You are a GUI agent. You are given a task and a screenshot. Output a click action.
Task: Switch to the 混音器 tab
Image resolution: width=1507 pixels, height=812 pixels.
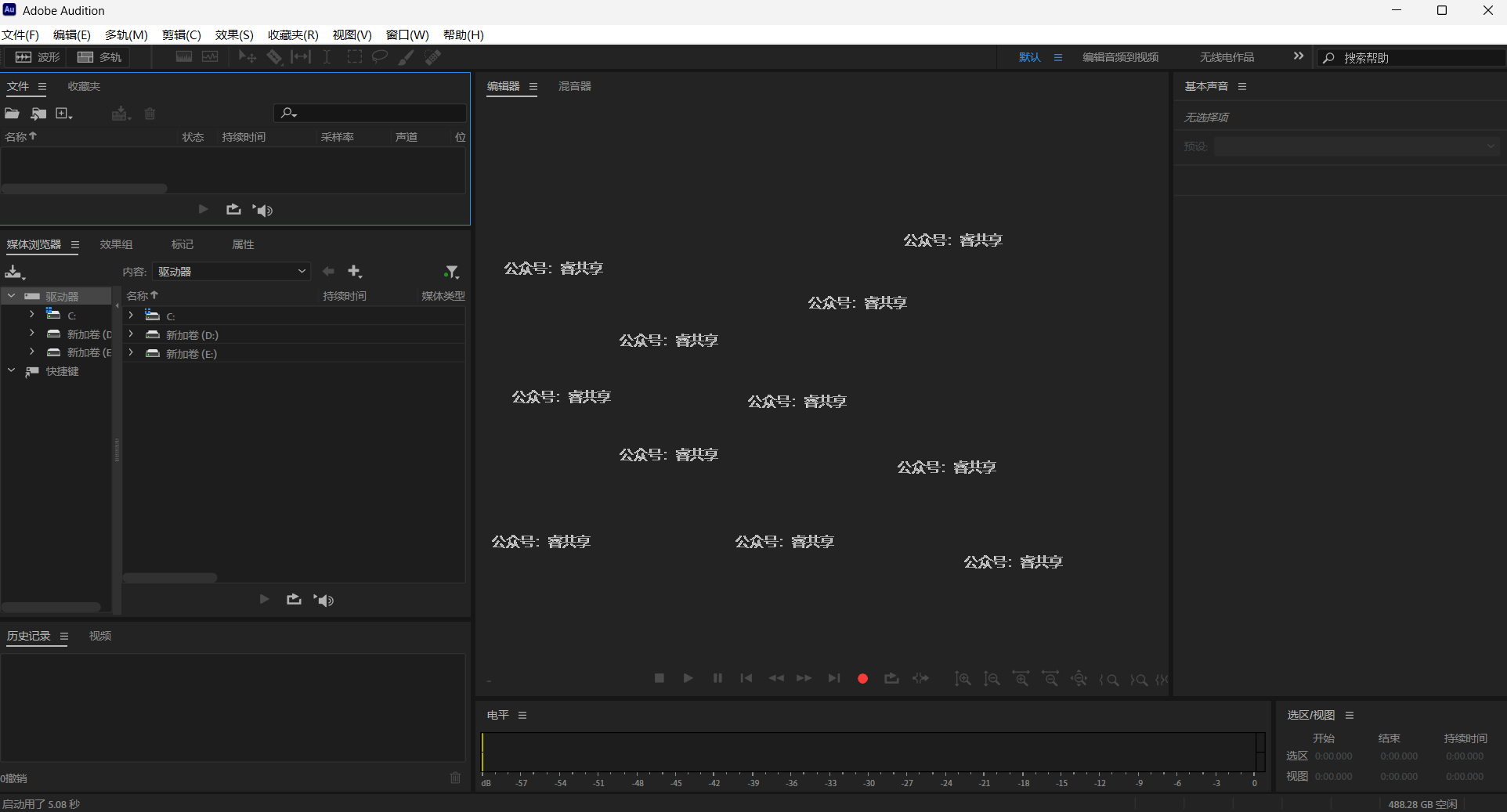pos(574,86)
